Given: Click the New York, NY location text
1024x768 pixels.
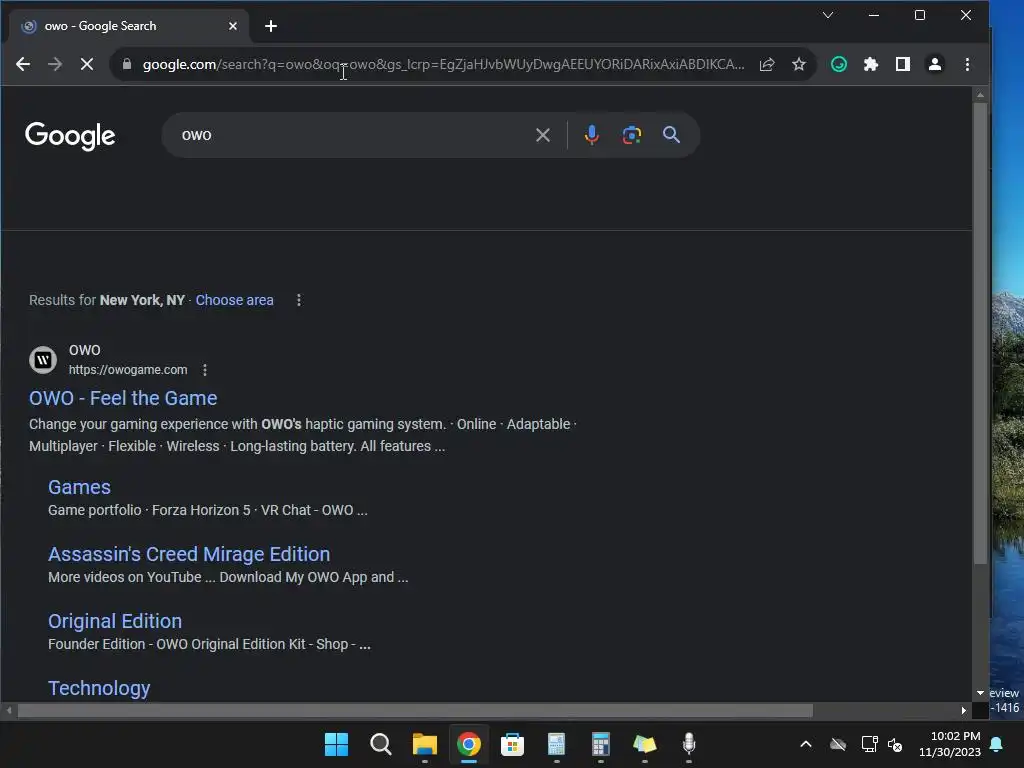Looking at the screenshot, I should [142, 300].
